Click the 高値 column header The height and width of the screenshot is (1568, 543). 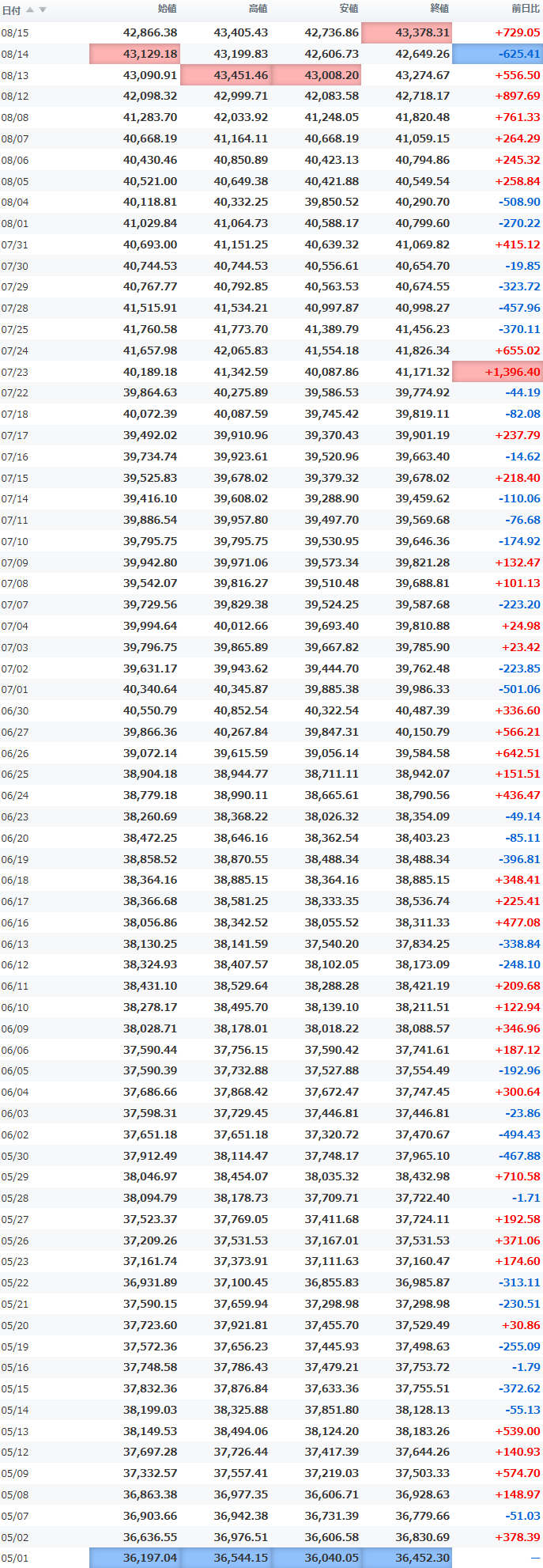point(258,9)
